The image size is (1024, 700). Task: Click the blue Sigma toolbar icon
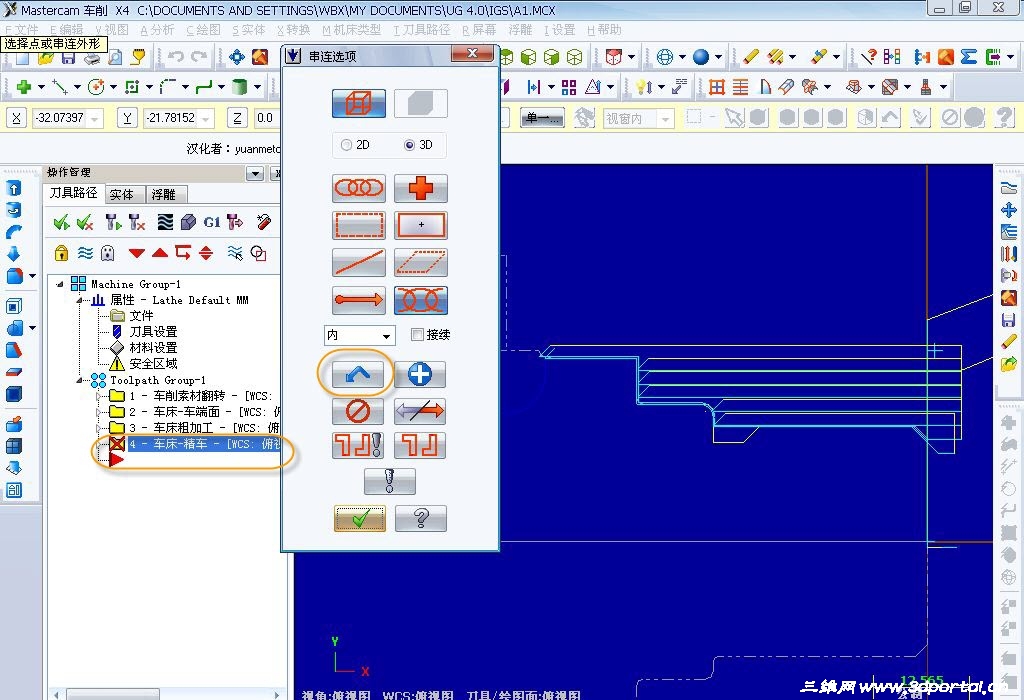coord(968,57)
